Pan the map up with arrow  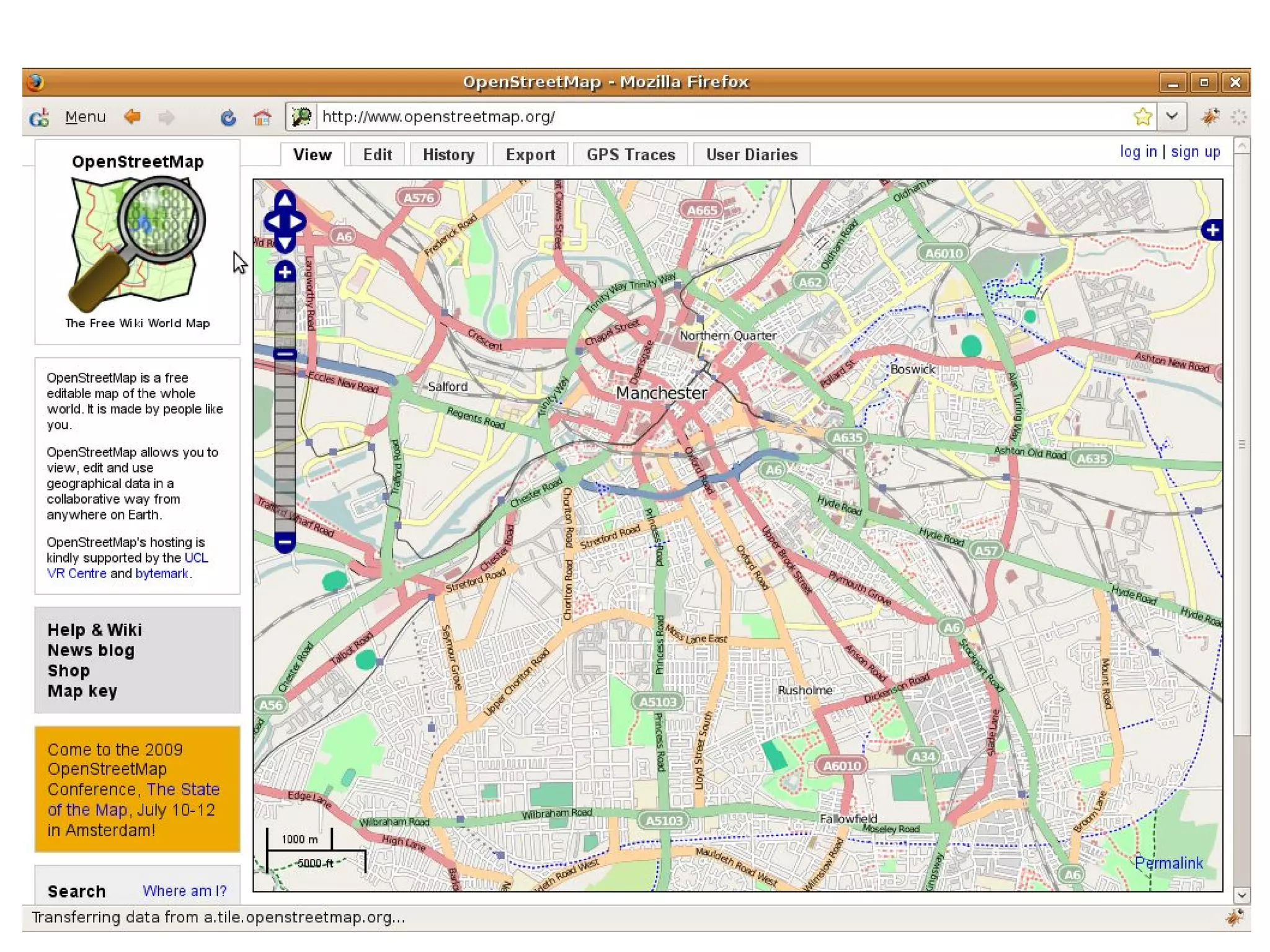[285, 199]
